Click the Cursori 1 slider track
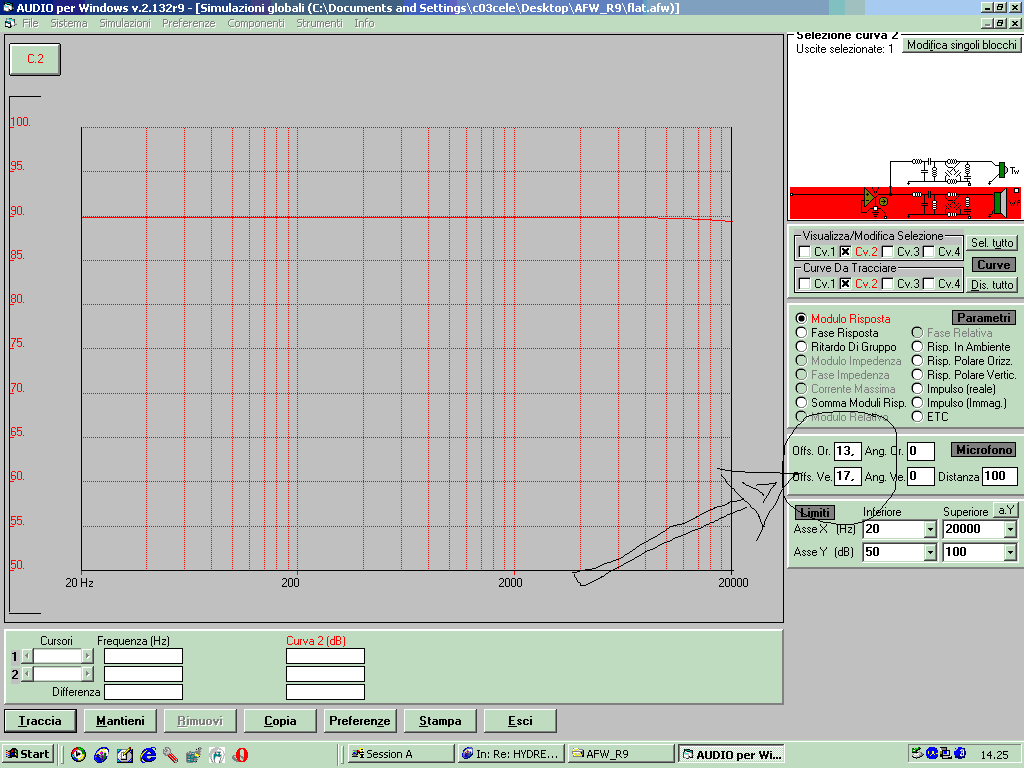Image resolution: width=1024 pixels, height=768 pixels. [57, 656]
